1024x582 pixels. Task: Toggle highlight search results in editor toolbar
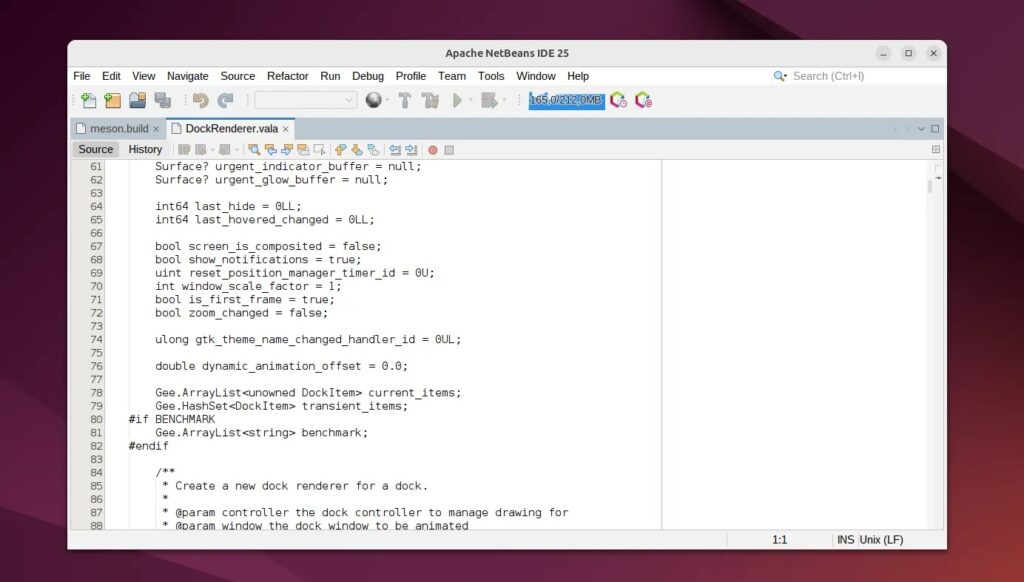(303, 149)
